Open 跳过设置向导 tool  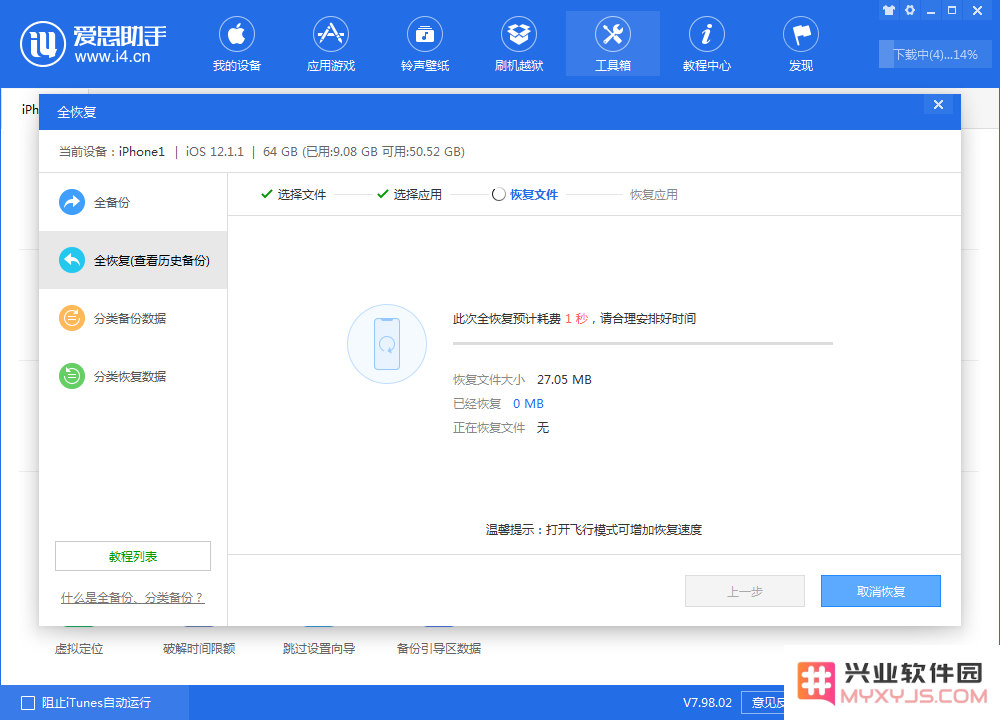(x=319, y=649)
